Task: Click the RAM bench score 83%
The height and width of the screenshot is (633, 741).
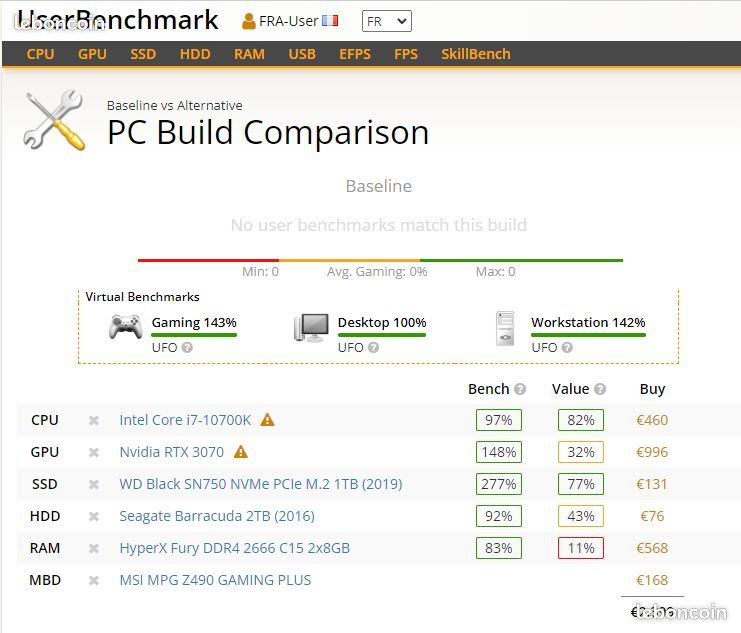Action: click(x=499, y=548)
